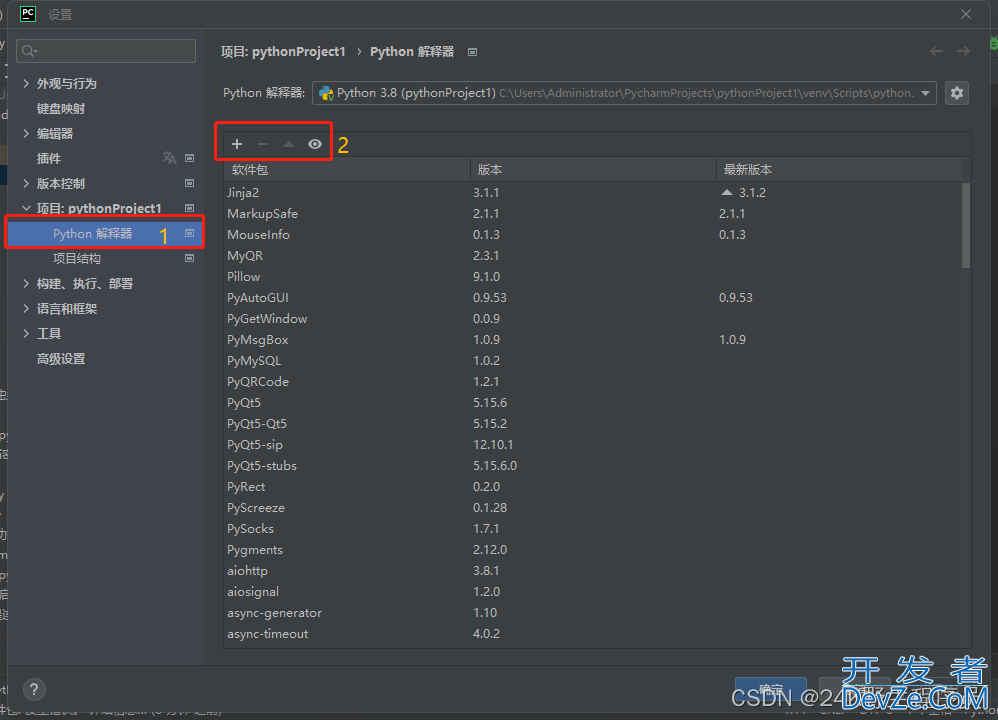Click the minus icon to uninstall package
Screen dimensions: 998x720
[x=263, y=144]
